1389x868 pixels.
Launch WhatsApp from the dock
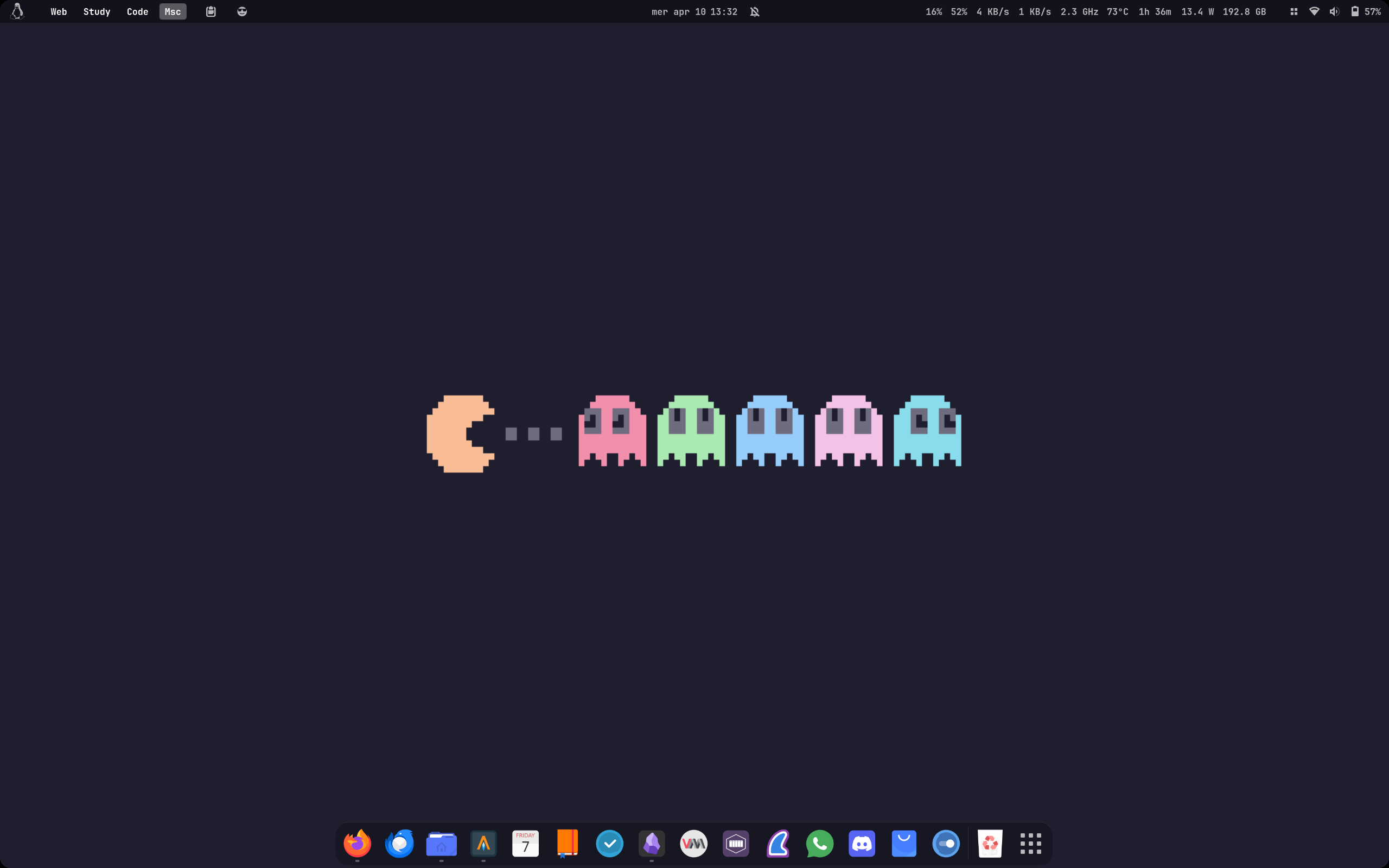(x=820, y=843)
